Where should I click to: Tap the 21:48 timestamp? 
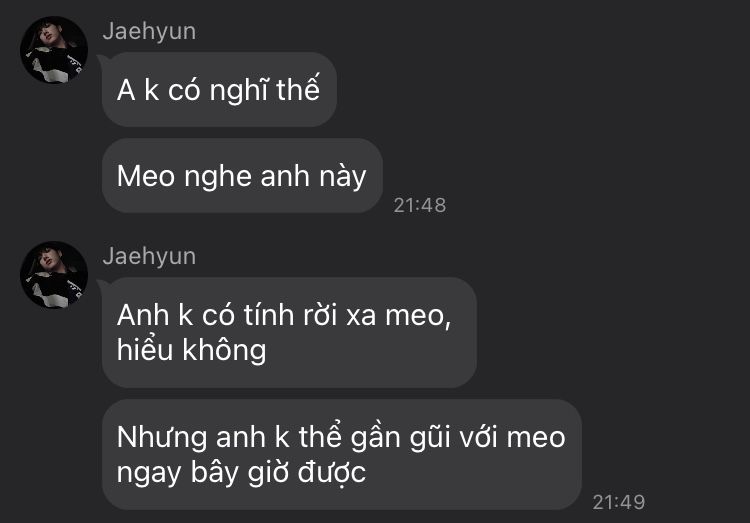click(x=419, y=205)
